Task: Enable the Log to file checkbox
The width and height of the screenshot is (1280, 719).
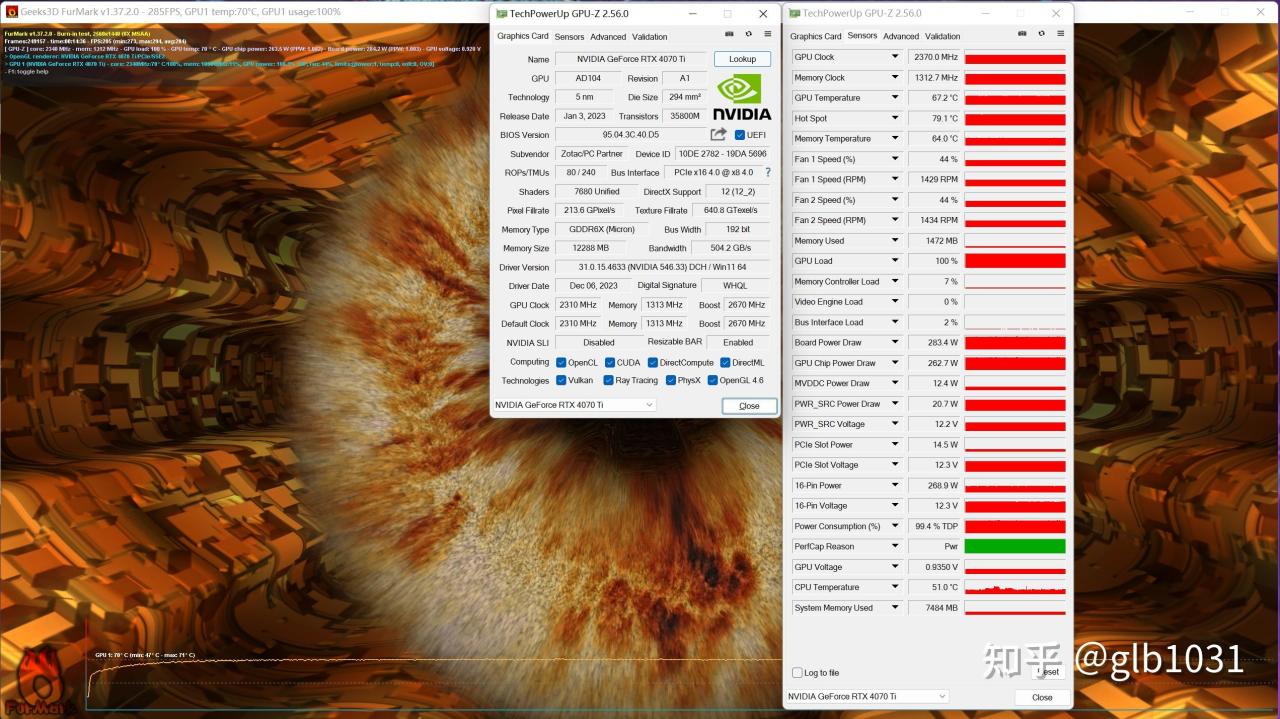Action: [797, 673]
